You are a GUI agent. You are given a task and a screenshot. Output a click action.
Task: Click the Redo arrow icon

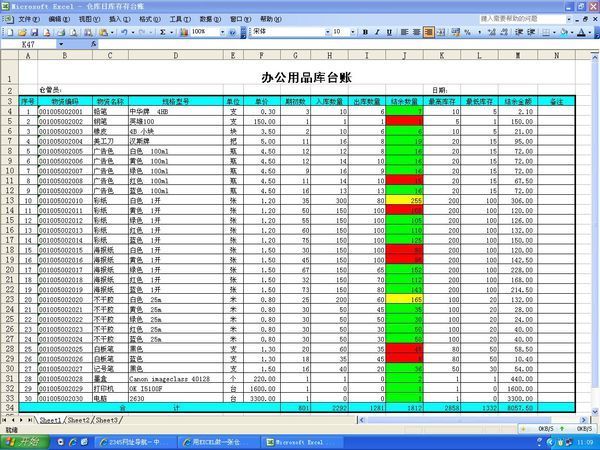tap(142, 32)
